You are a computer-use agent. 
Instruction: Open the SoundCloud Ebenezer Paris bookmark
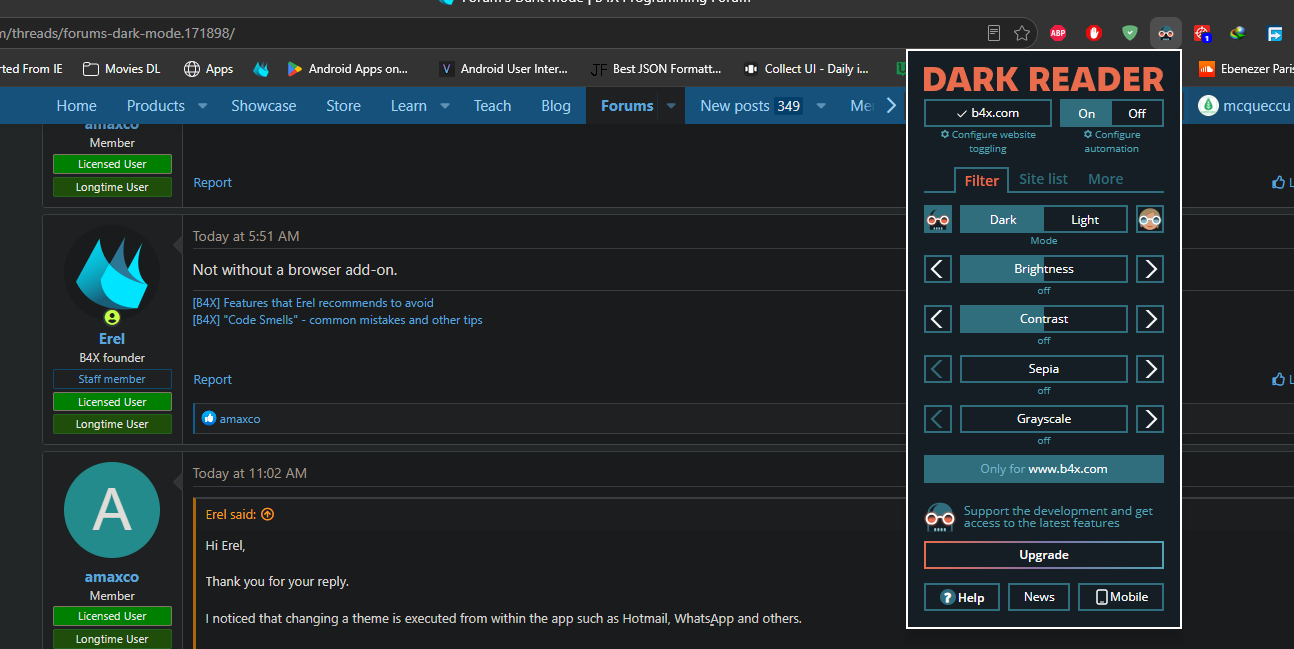coord(1245,69)
